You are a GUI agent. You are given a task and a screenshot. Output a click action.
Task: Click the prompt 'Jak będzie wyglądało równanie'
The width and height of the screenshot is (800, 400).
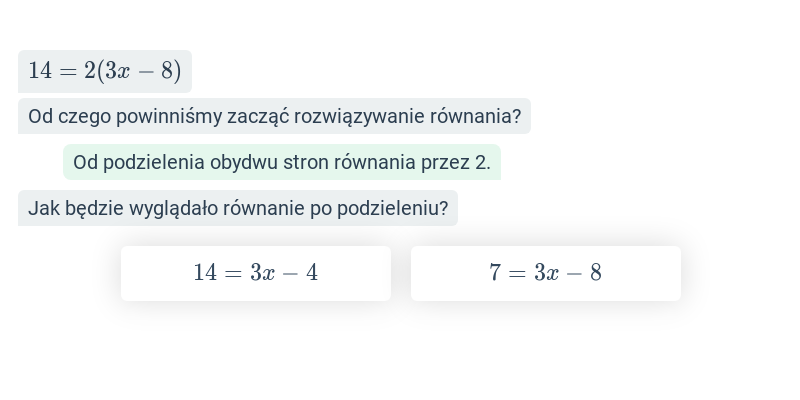coord(238,208)
